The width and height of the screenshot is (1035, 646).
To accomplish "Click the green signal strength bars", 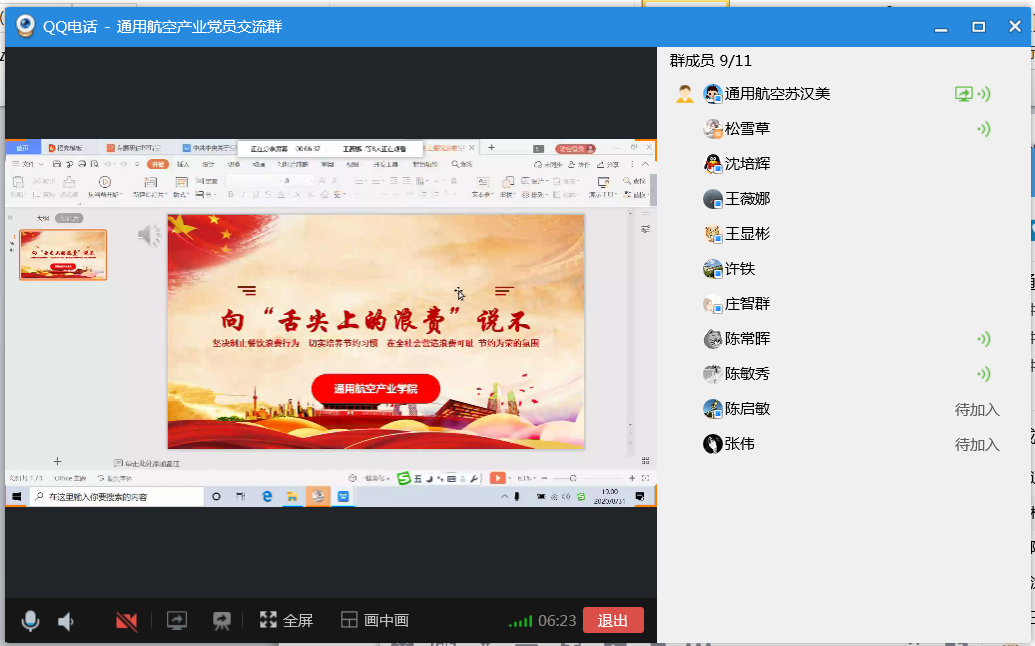I will click(520, 621).
